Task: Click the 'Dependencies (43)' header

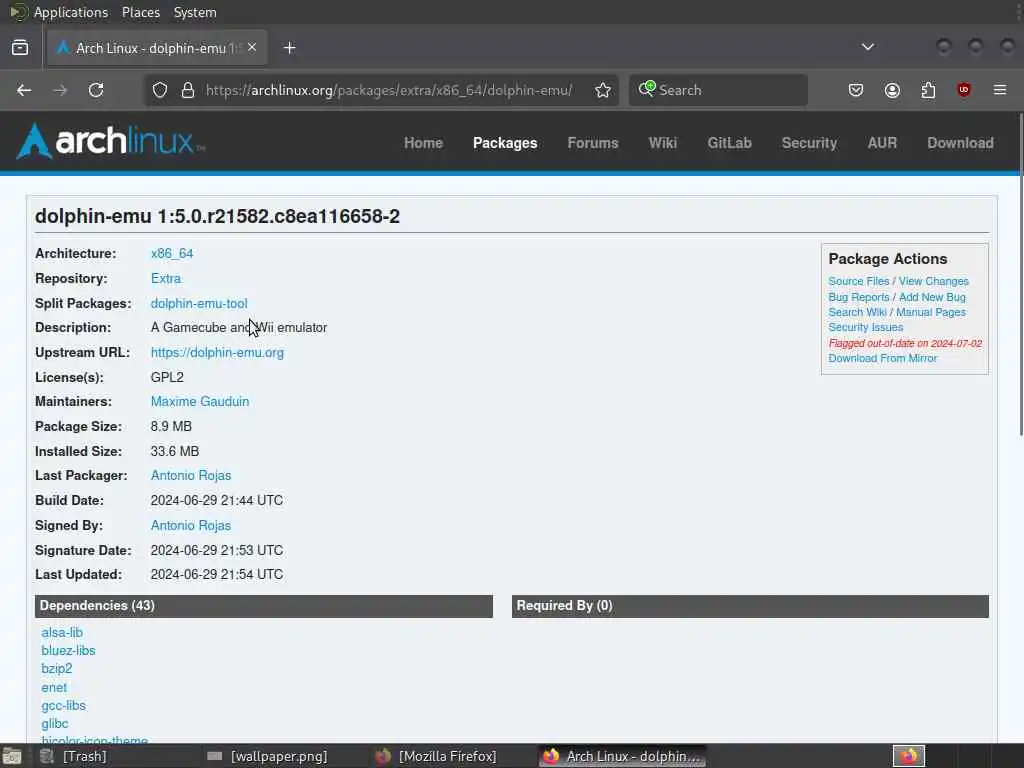Action: (x=264, y=606)
